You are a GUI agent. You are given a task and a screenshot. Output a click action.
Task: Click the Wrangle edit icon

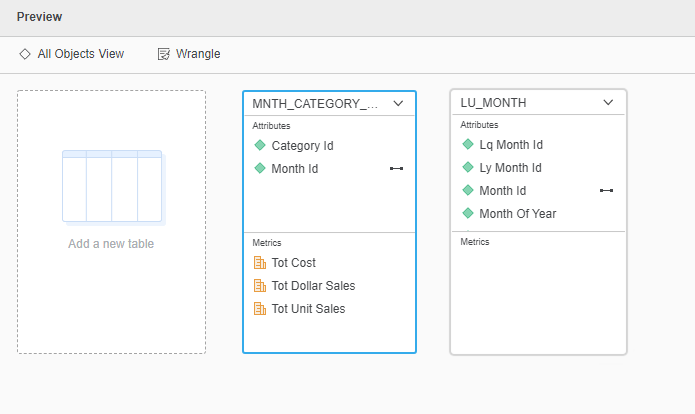click(164, 54)
